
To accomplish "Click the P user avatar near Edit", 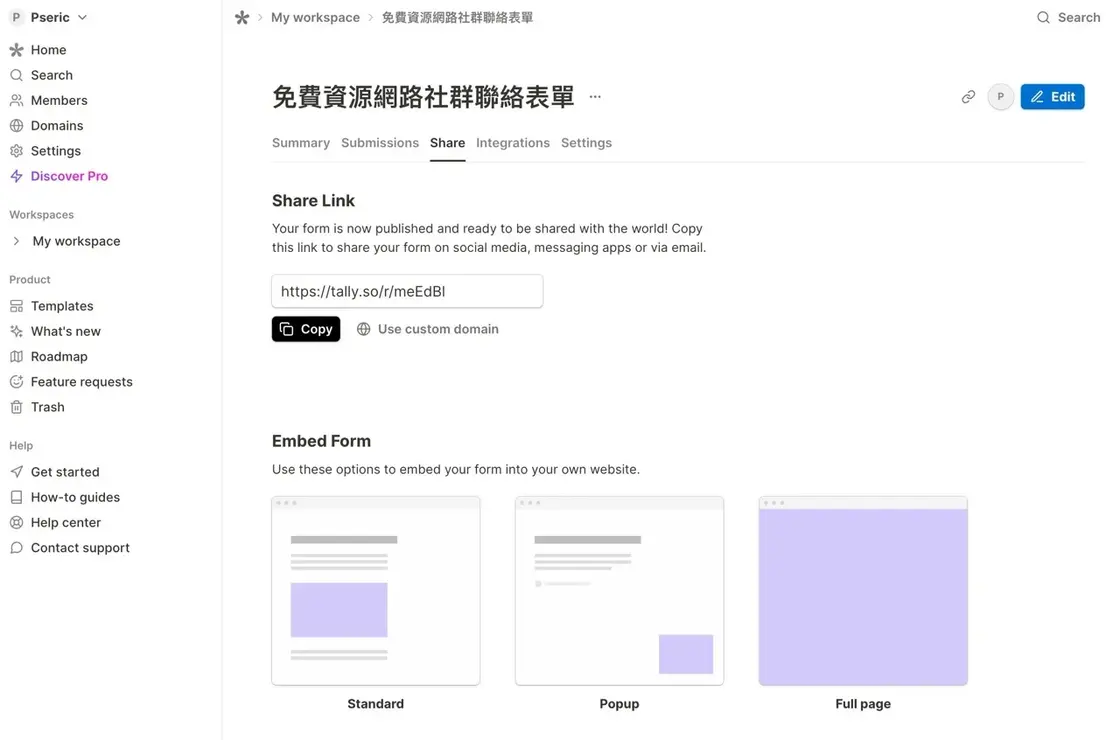I will pos(1000,96).
